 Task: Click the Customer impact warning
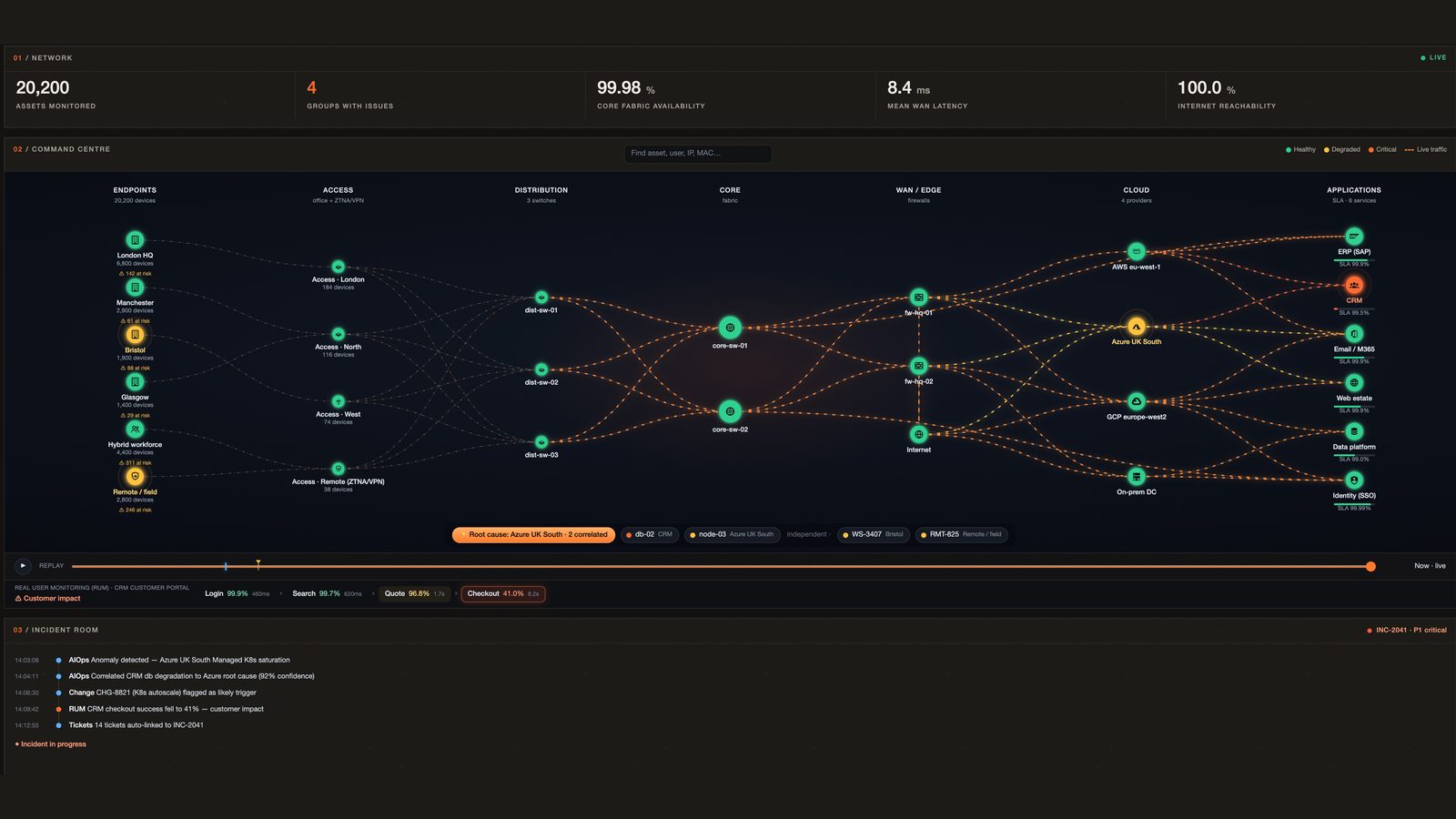47,599
